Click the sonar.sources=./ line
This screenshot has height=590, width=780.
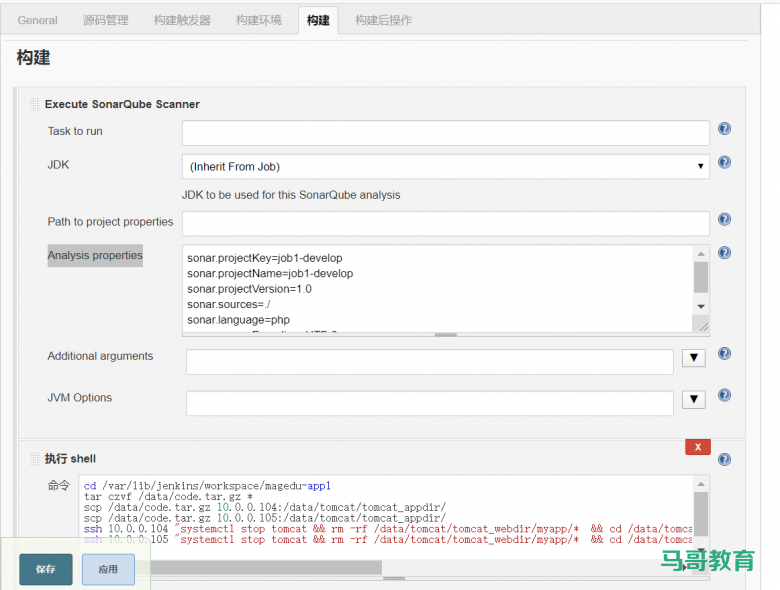point(229,304)
